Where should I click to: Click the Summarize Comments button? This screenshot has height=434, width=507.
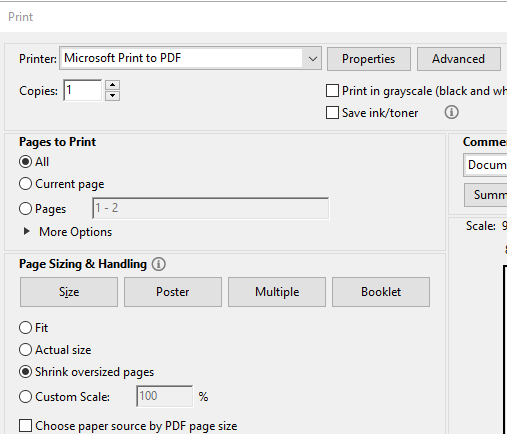coord(486,195)
